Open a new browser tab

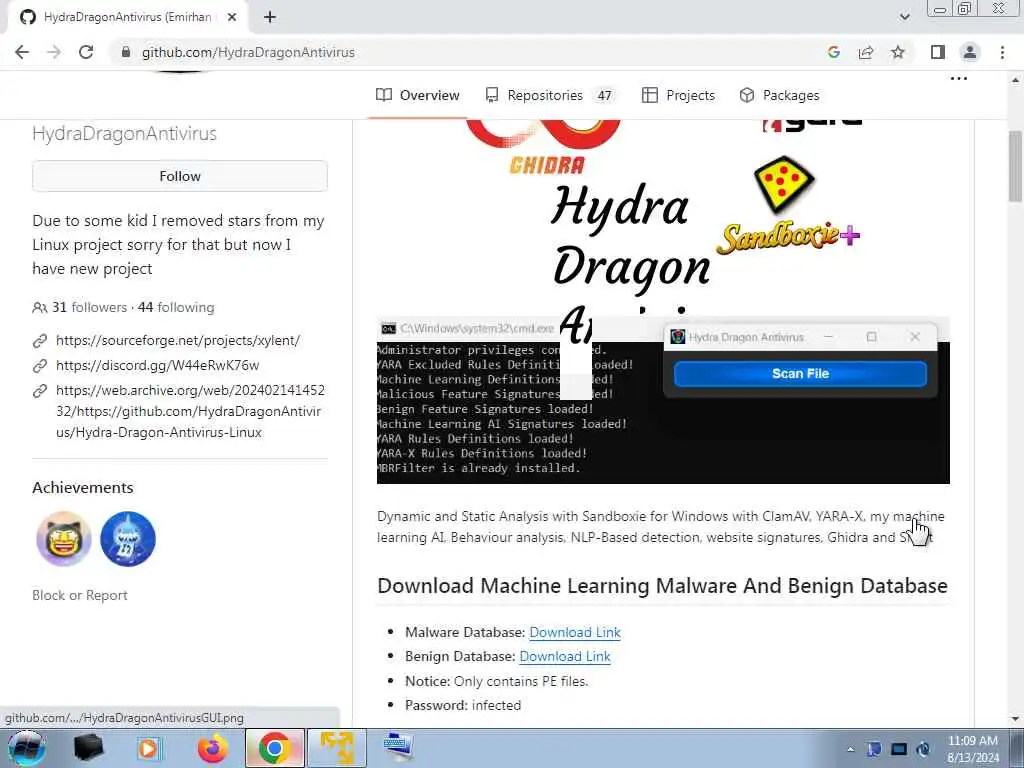[x=270, y=18]
